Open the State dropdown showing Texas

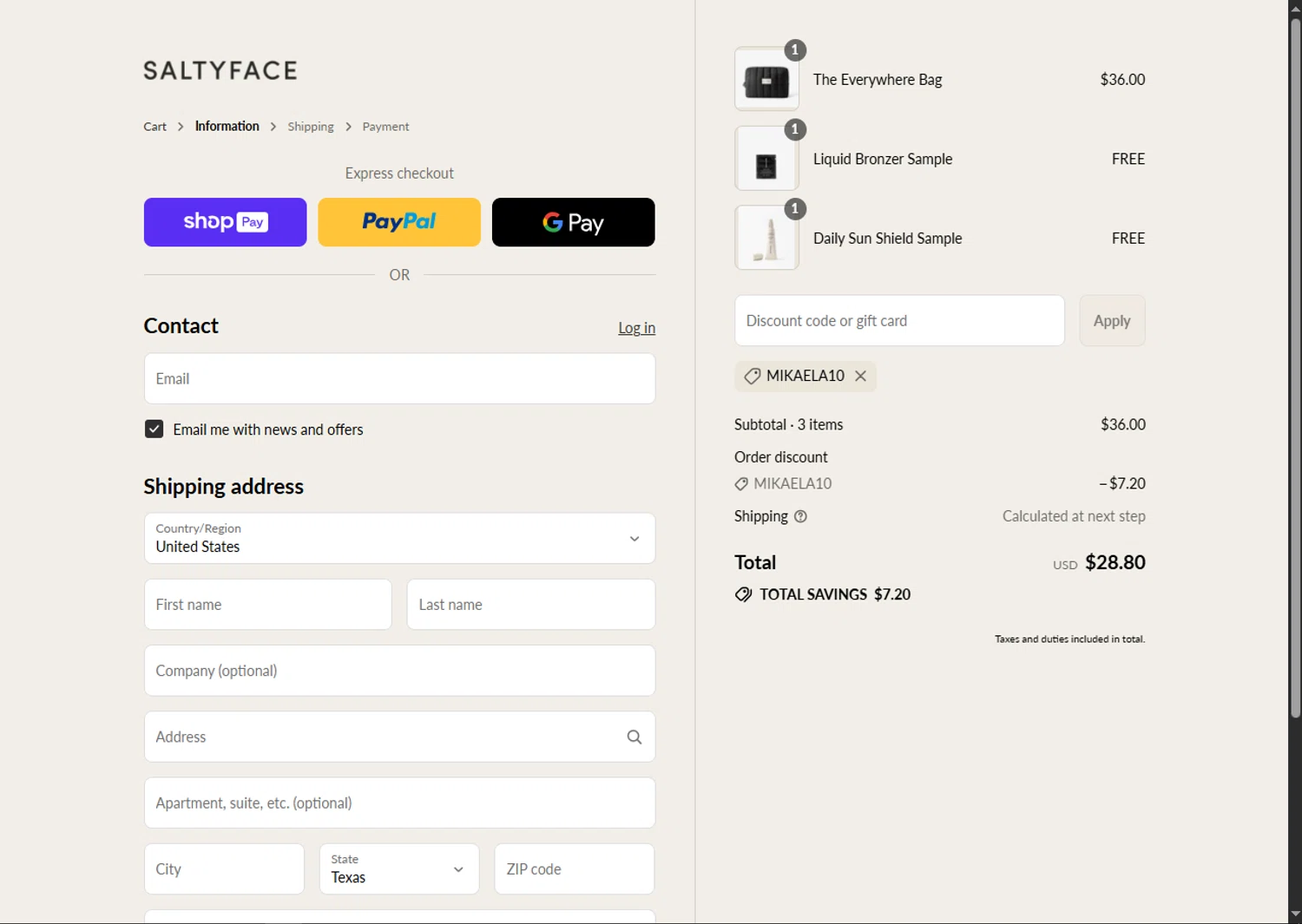pyautogui.click(x=399, y=868)
